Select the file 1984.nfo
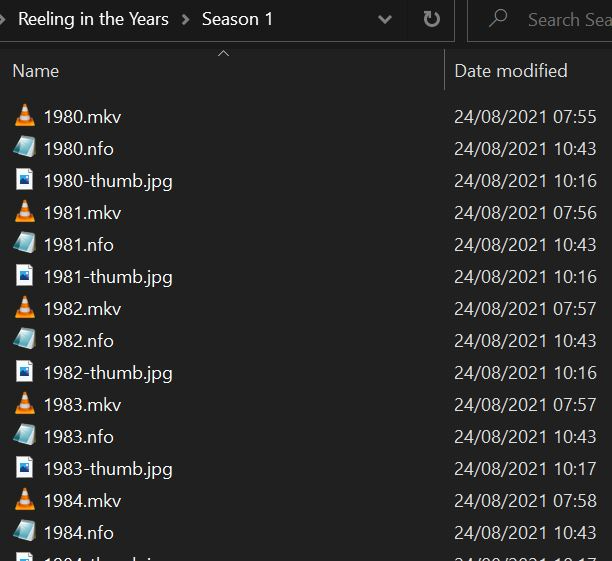 pyautogui.click(x=79, y=532)
